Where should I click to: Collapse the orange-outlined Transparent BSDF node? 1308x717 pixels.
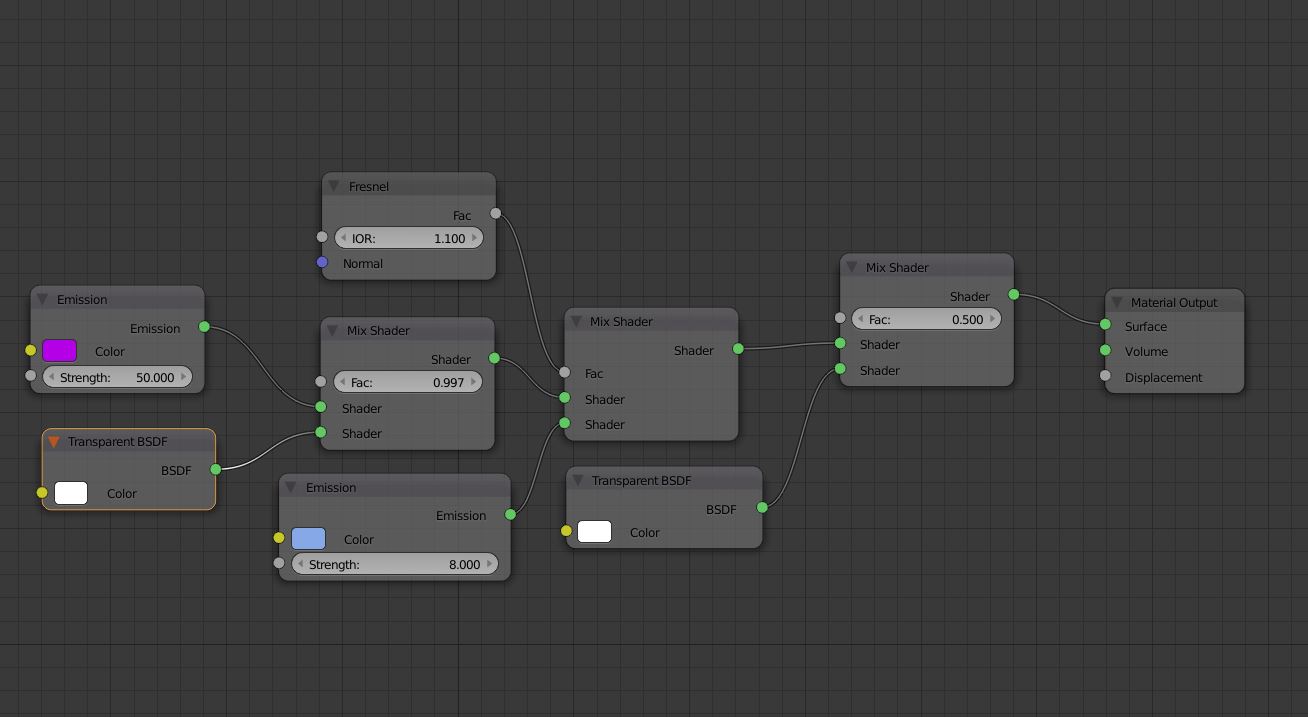coord(54,441)
